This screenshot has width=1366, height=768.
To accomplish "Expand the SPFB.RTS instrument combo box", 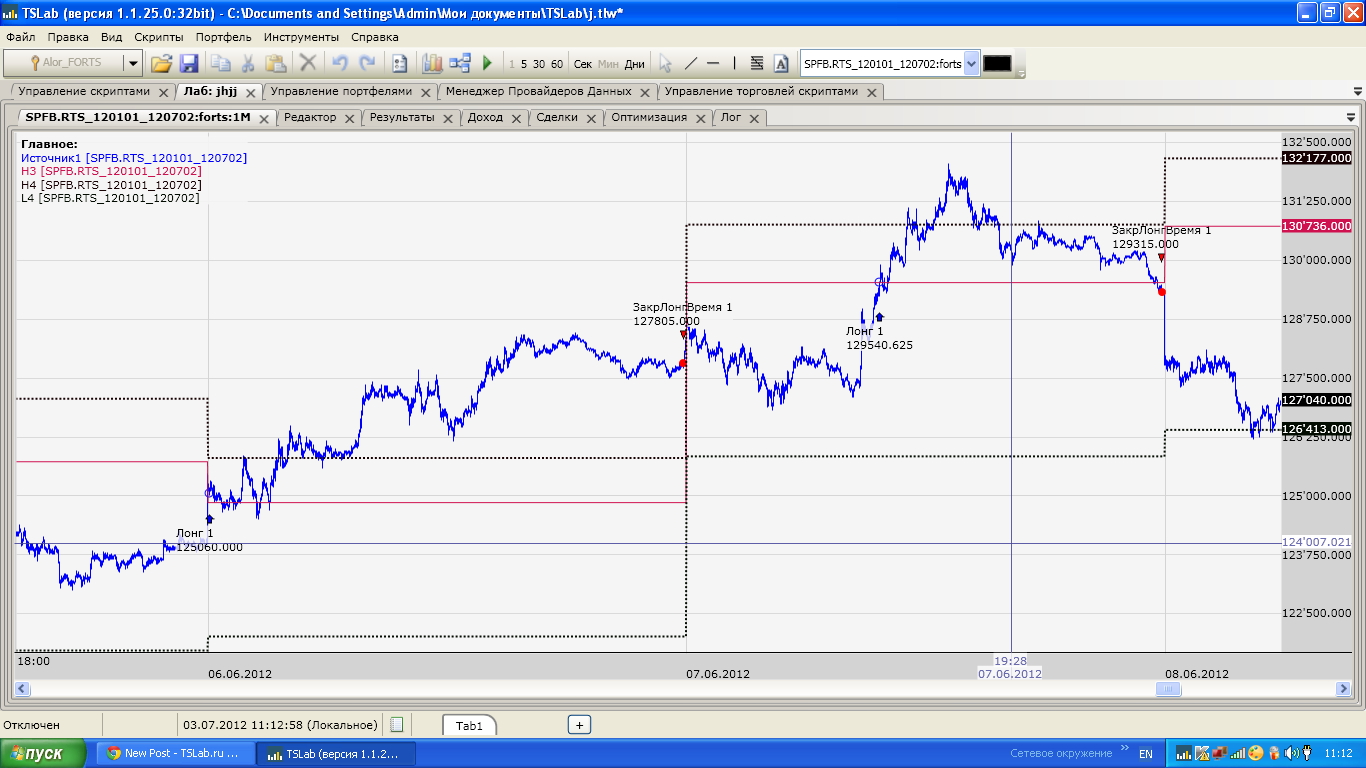I will (x=972, y=64).
